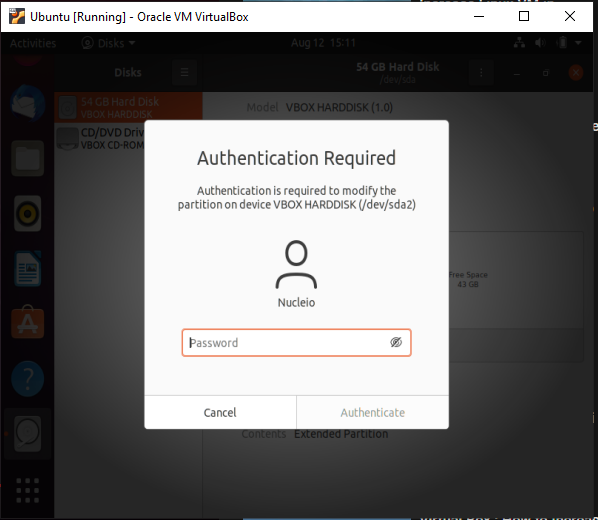This screenshot has width=598, height=520.
Task: Click the Nucleio user avatar icon
Action: pyautogui.click(x=296, y=264)
